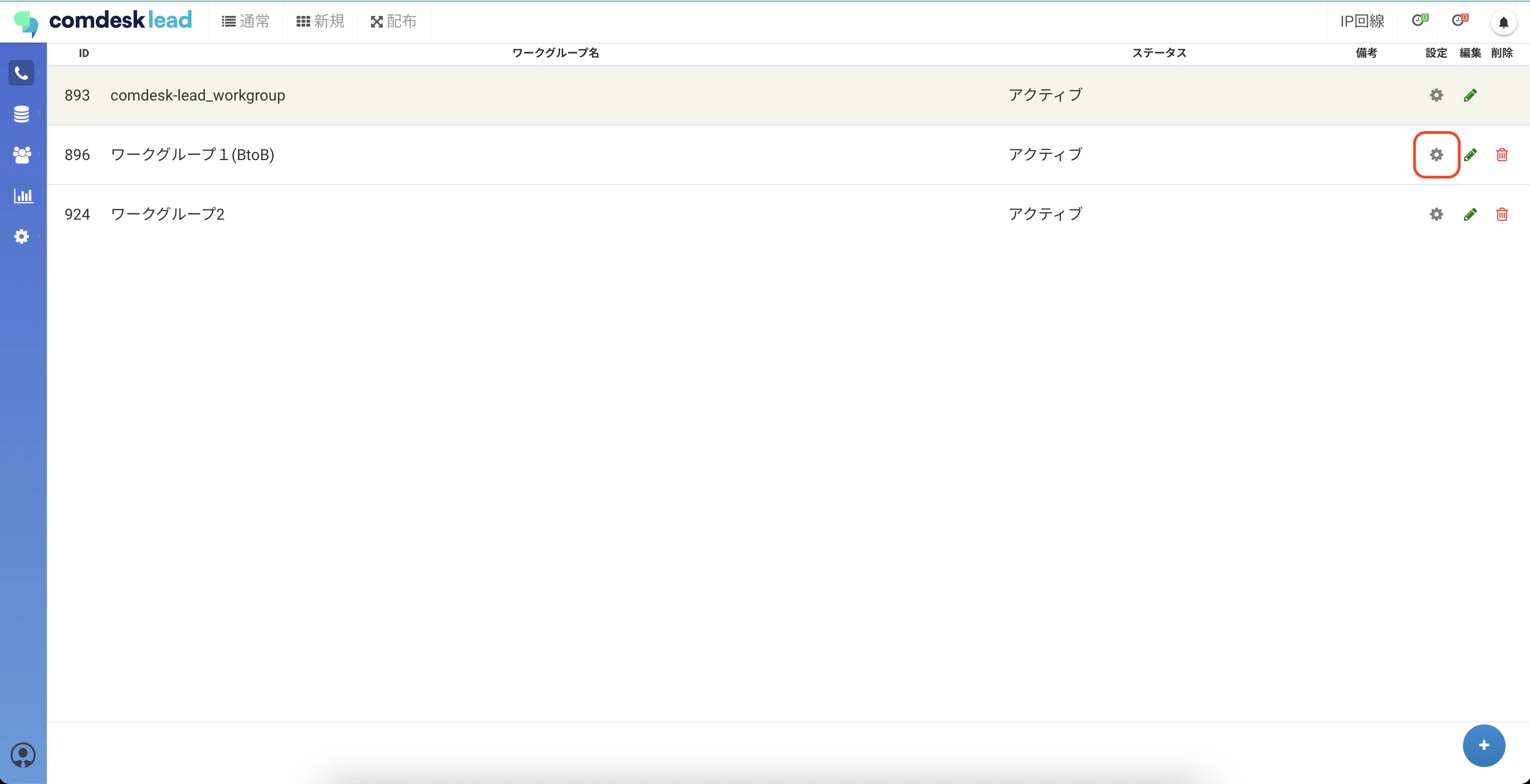This screenshot has width=1530, height=784.
Task: Click the notification bell icon
Action: 1503,22
